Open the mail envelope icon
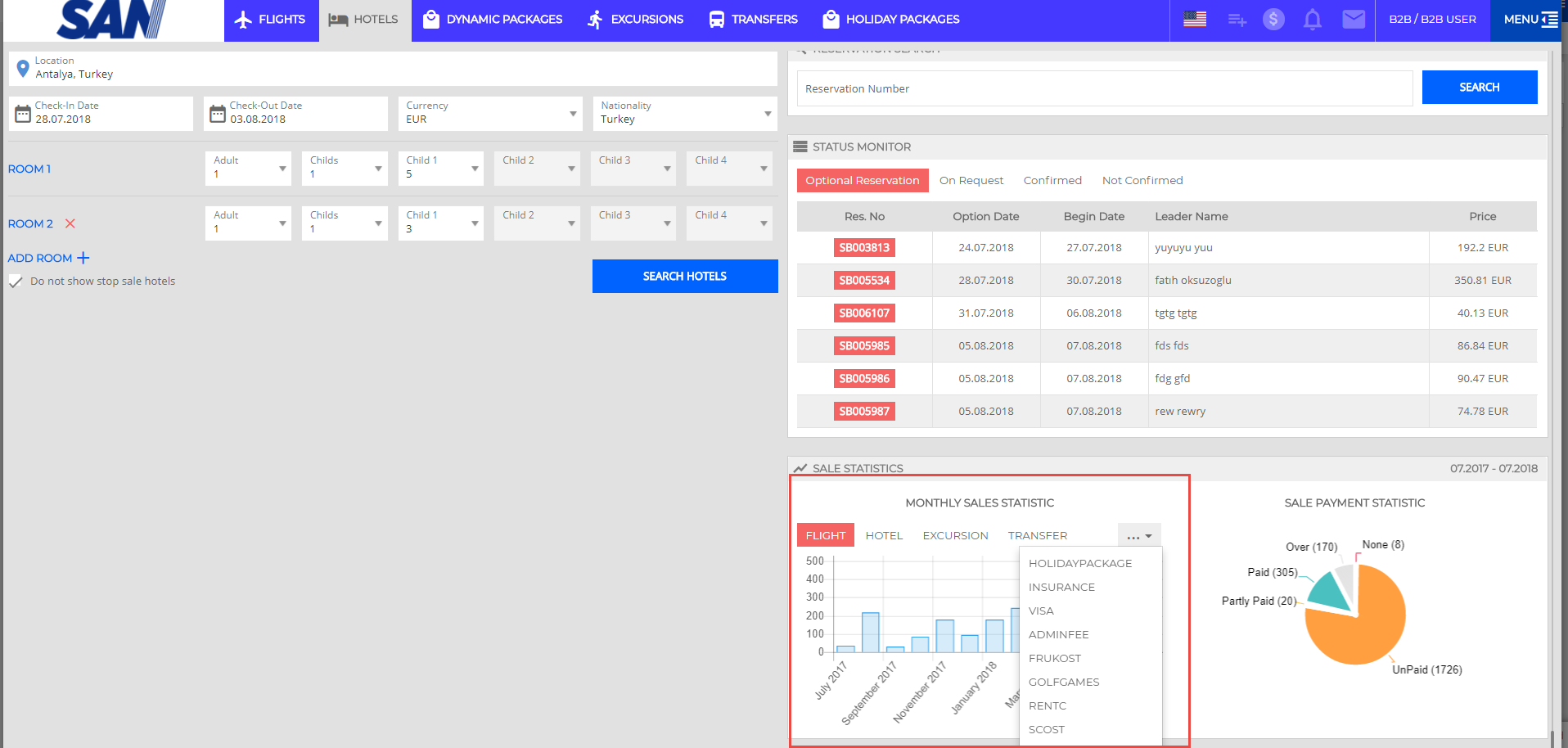The height and width of the screenshot is (748, 1568). tap(1354, 19)
